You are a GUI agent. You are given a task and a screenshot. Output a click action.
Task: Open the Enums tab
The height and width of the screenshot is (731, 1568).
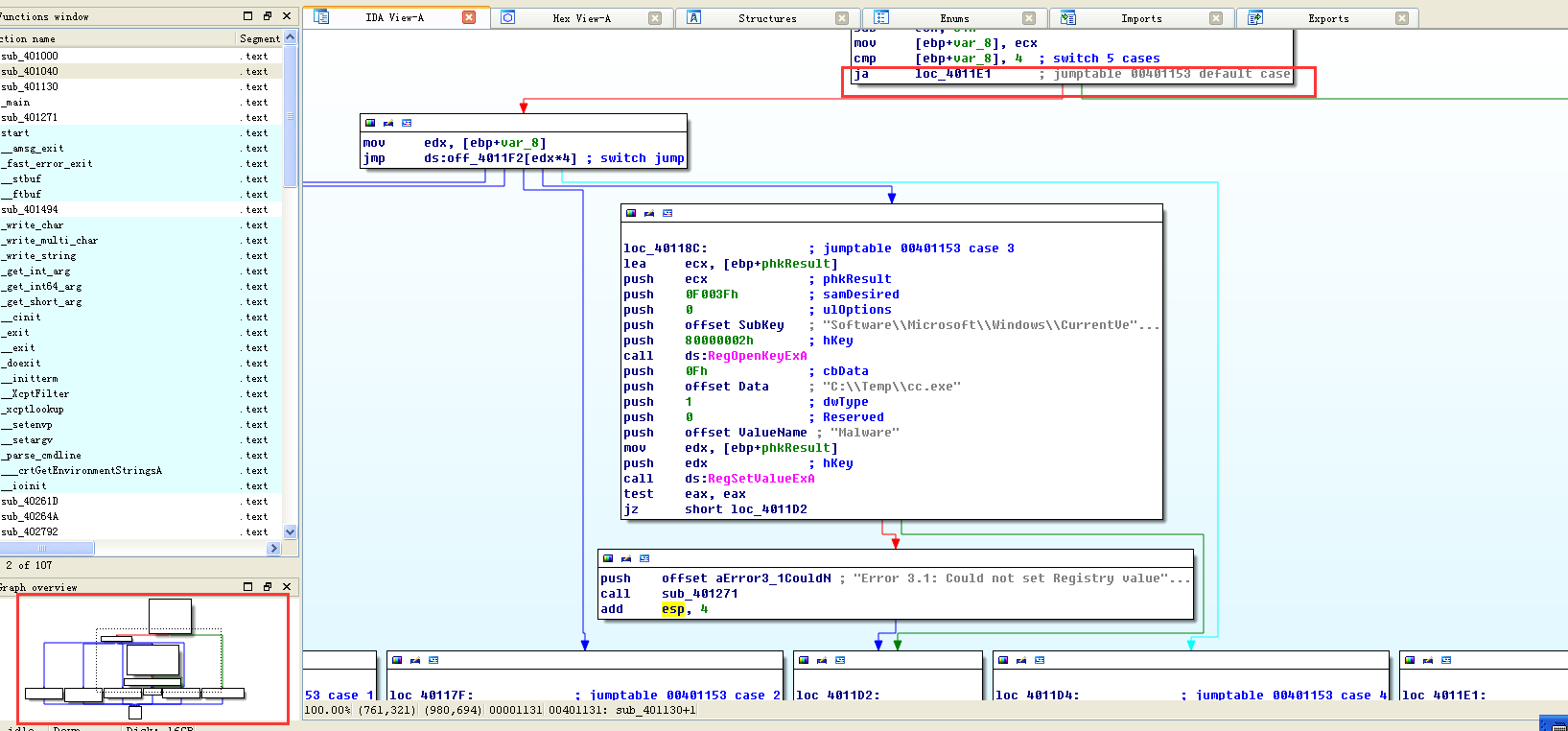954,18
